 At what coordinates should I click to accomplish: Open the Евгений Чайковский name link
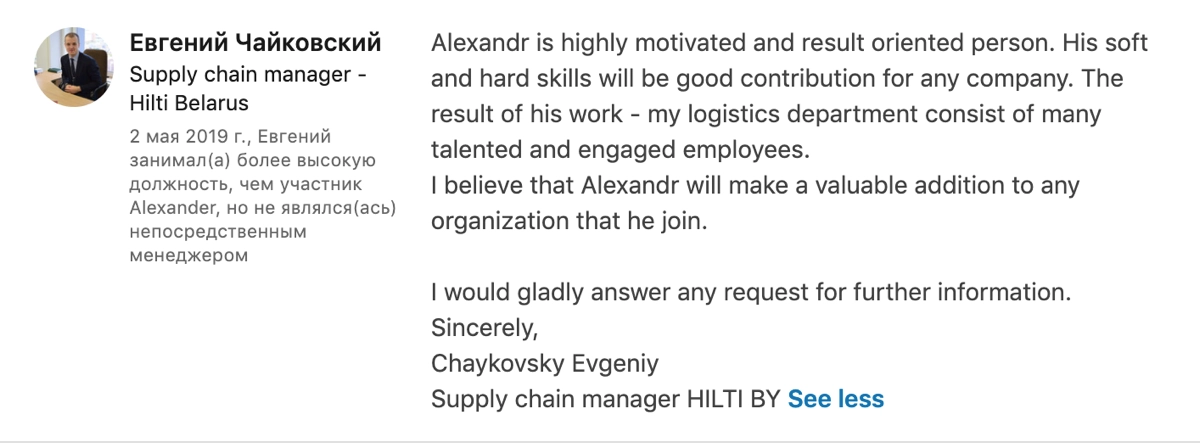(256, 42)
